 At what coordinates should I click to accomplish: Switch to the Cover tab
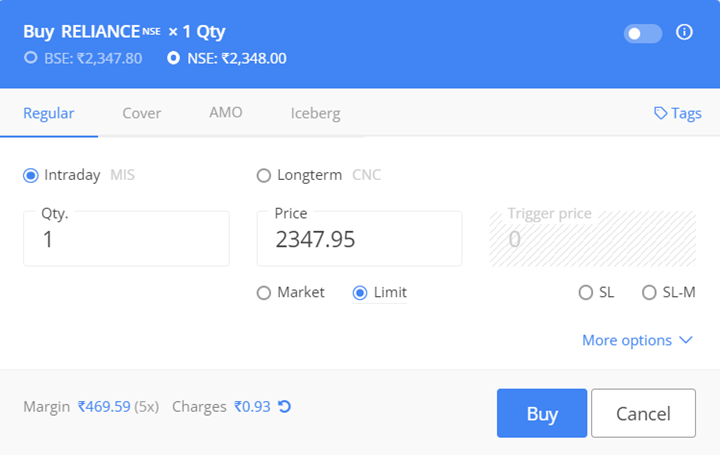click(x=141, y=113)
